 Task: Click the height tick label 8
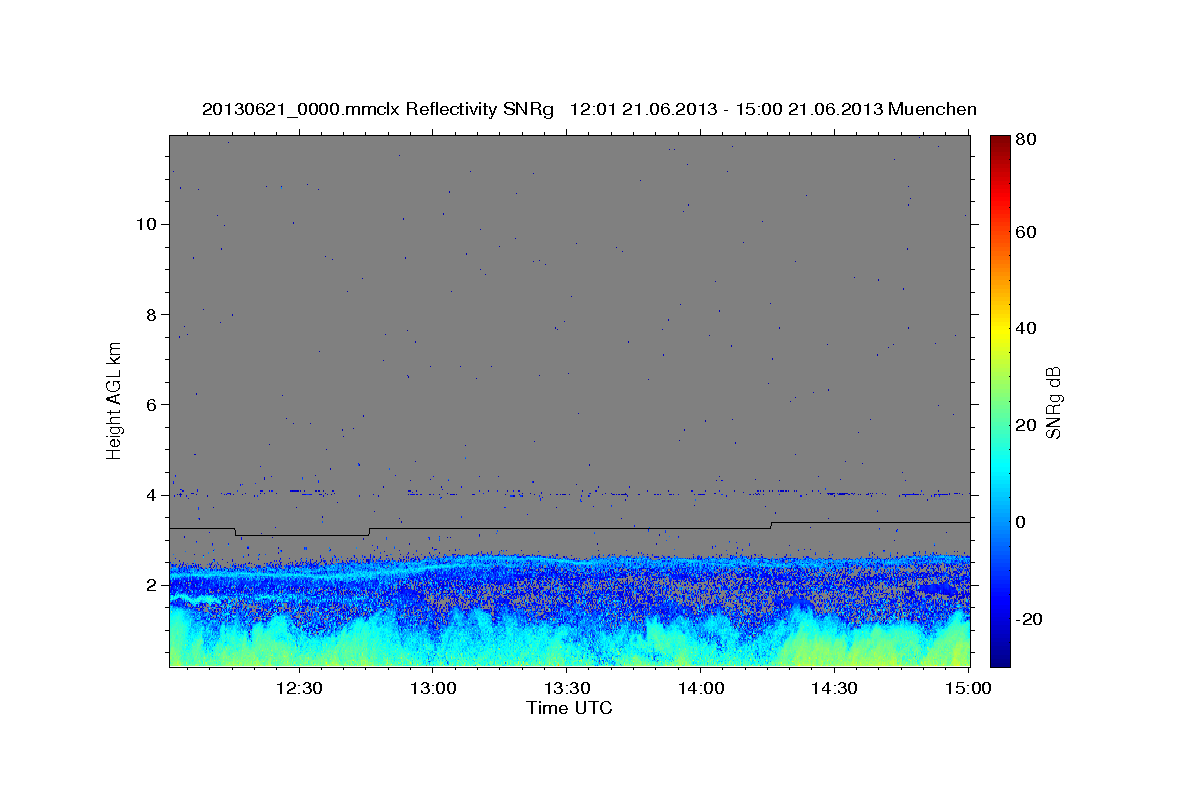point(149,314)
